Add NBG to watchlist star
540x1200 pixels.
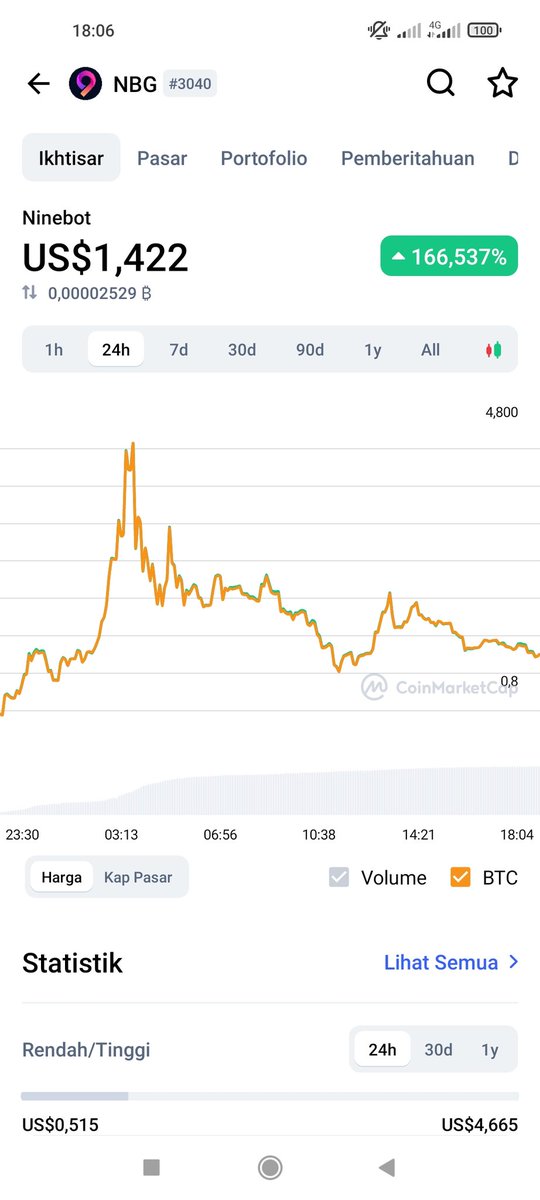click(x=502, y=84)
